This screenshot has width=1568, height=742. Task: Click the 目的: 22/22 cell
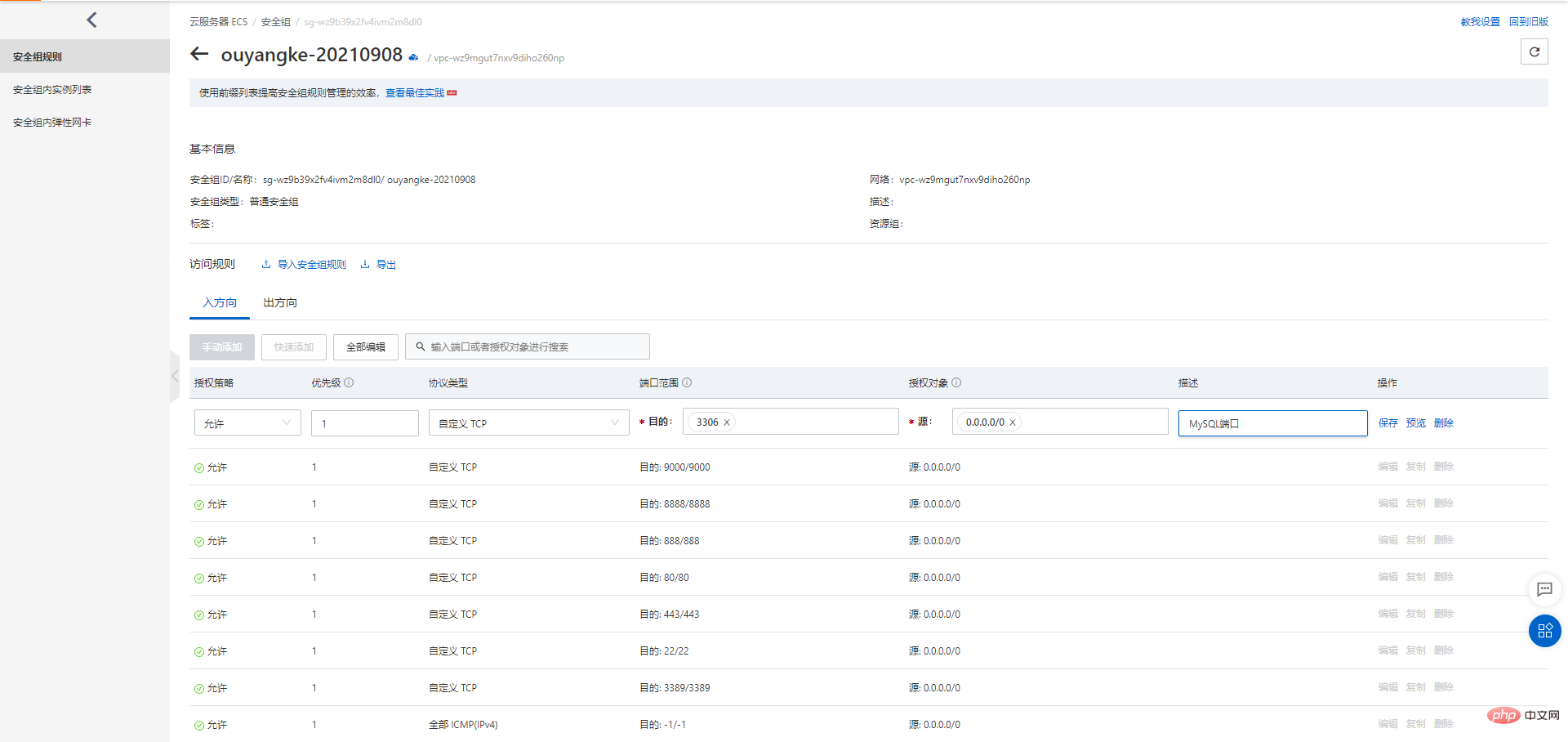[x=664, y=651]
